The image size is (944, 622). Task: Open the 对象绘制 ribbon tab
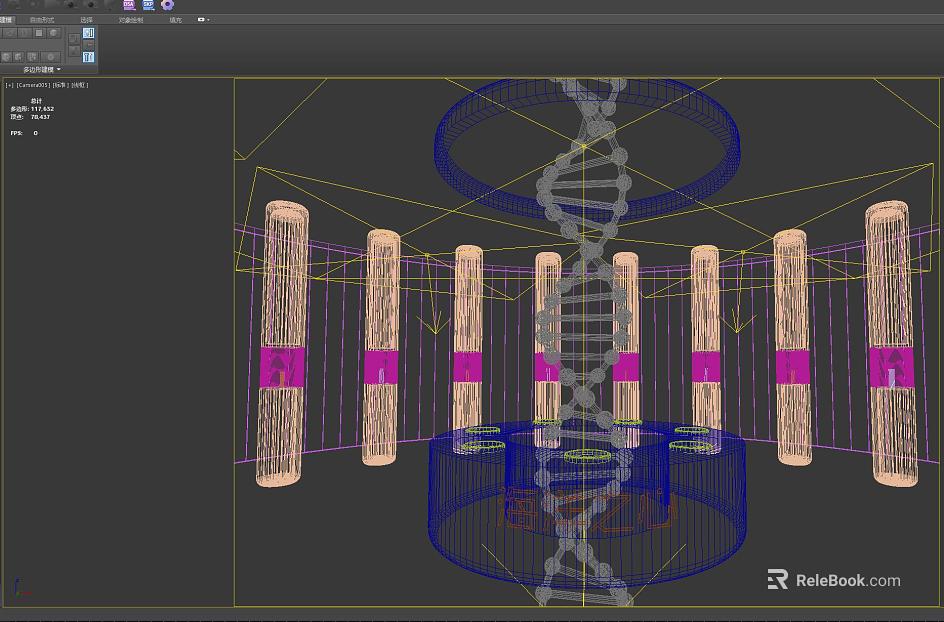[131, 20]
